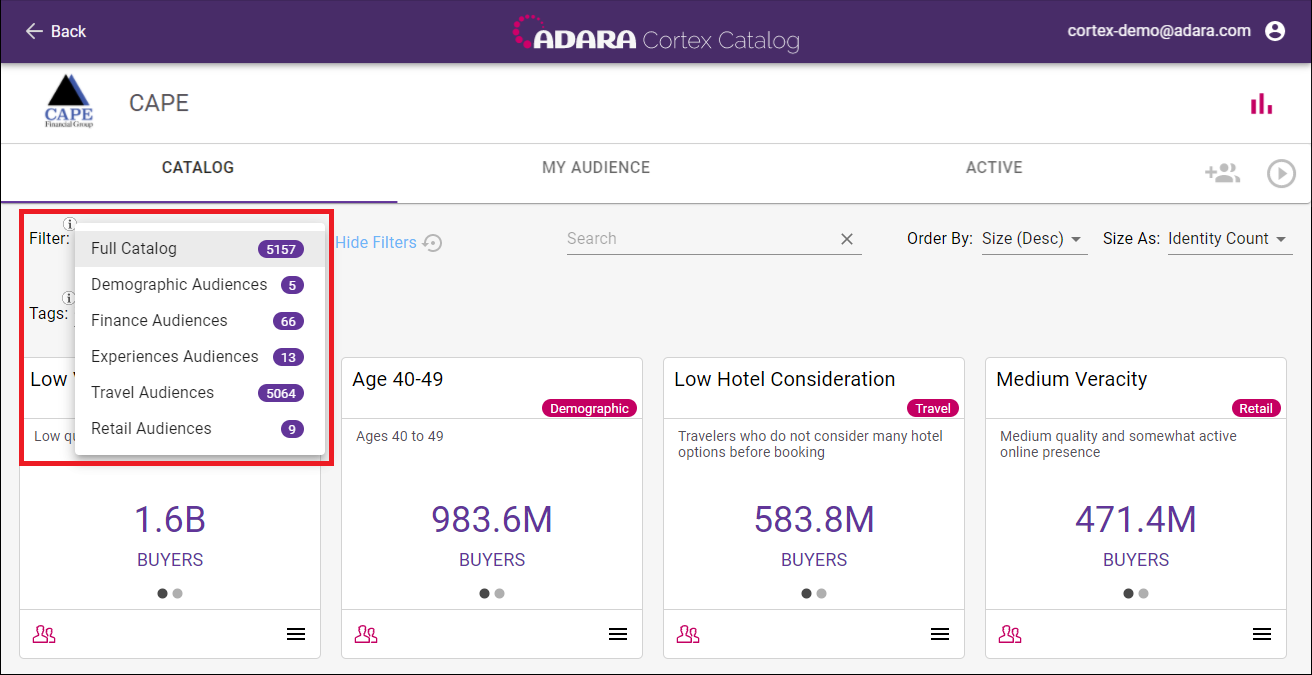Switch to the MY AUDIENCE tab
This screenshot has width=1312, height=675.
596,168
